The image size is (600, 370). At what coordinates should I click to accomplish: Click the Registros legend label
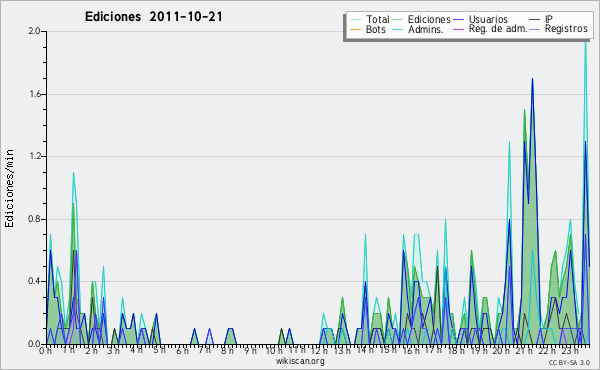(566, 29)
